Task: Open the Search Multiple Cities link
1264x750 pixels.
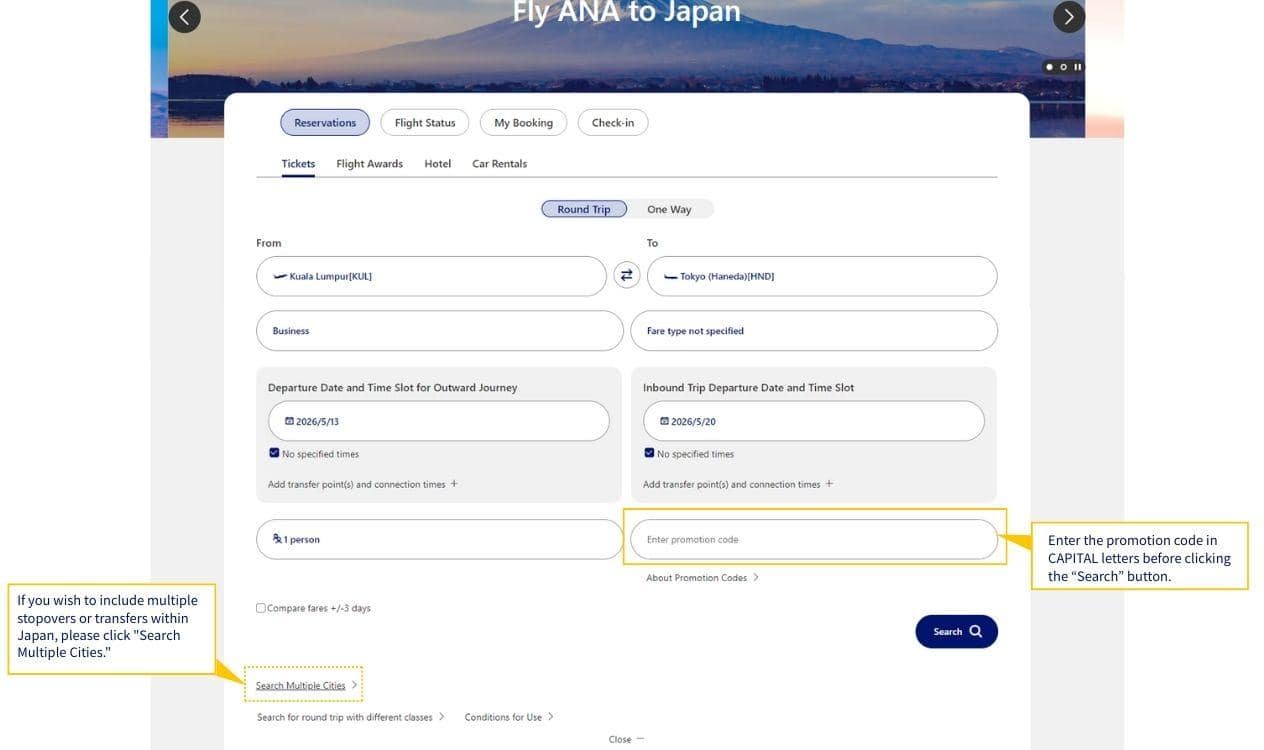Action: (300, 686)
